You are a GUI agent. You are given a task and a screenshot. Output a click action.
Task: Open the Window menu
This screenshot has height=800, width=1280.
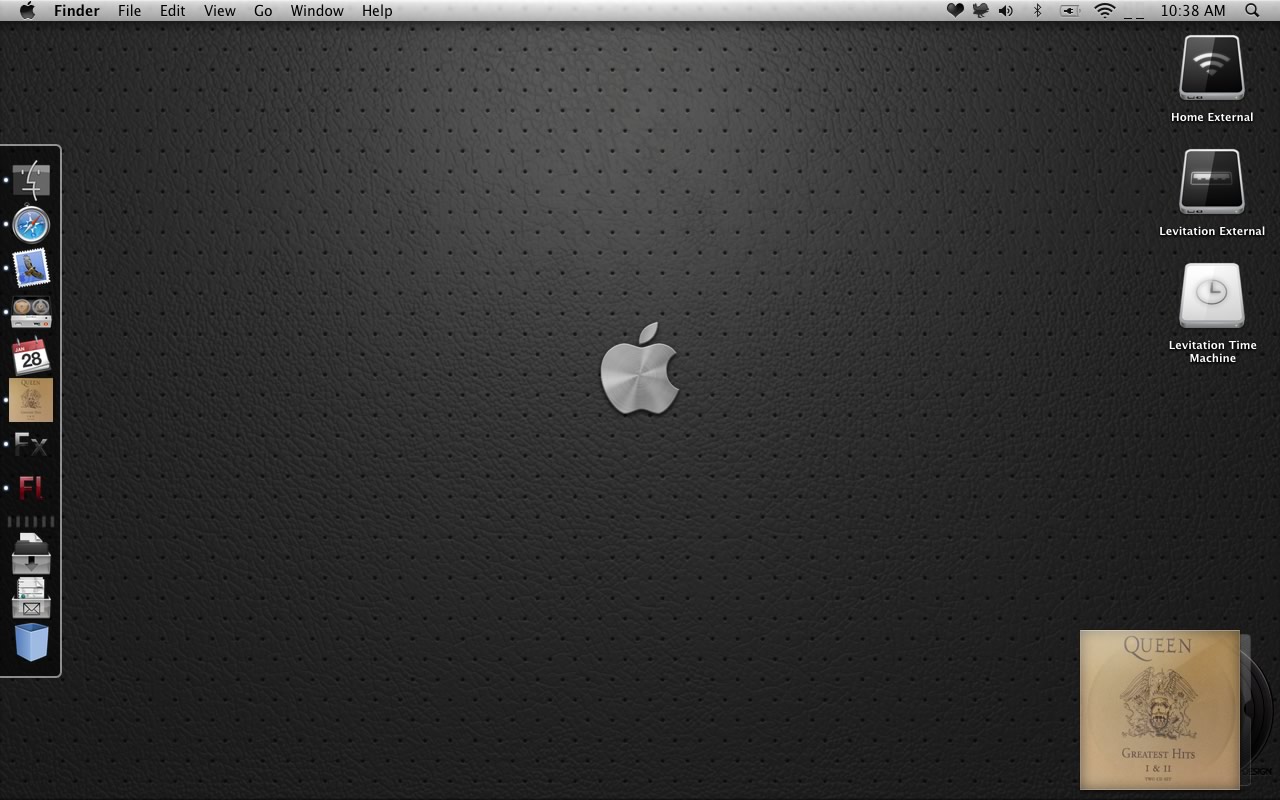[x=317, y=10]
